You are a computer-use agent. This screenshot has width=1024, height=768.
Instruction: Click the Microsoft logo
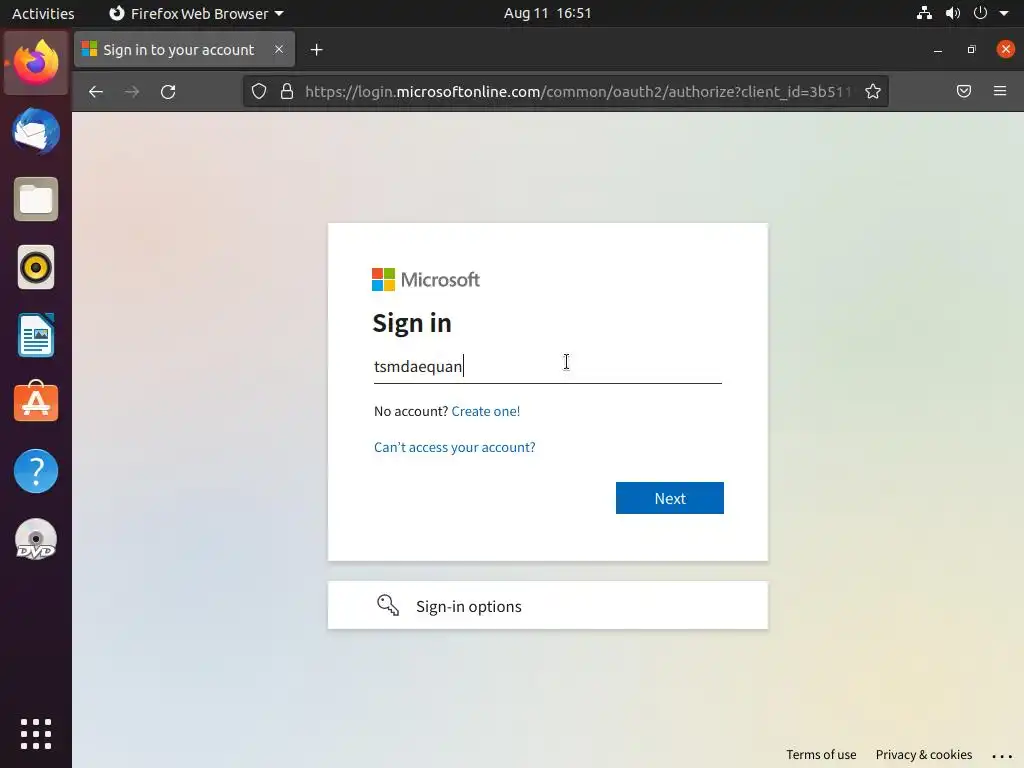pos(426,280)
